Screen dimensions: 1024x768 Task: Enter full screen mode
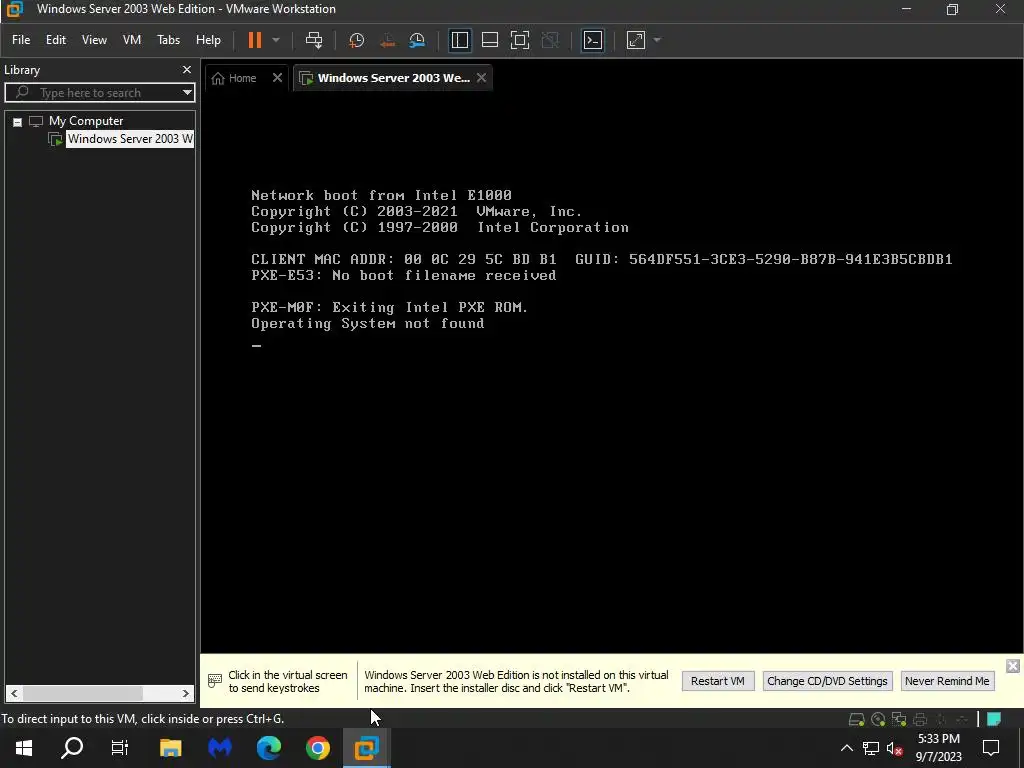[520, 40]
